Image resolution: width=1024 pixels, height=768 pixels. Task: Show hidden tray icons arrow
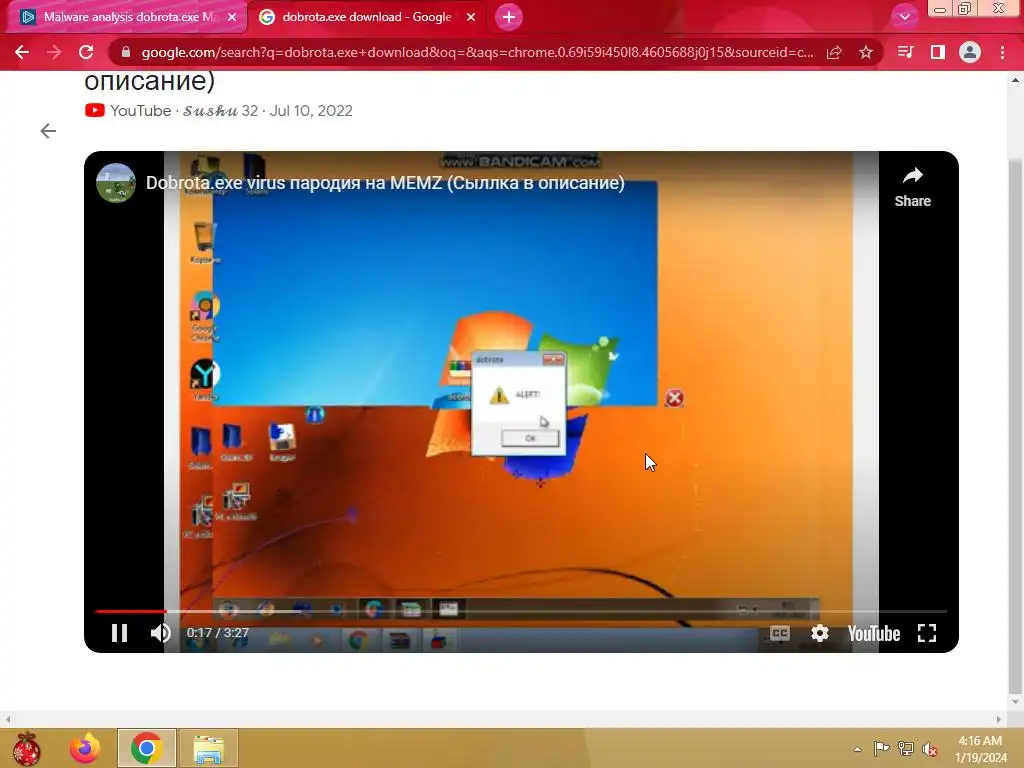pyautogui.click(x=857, y=749)
